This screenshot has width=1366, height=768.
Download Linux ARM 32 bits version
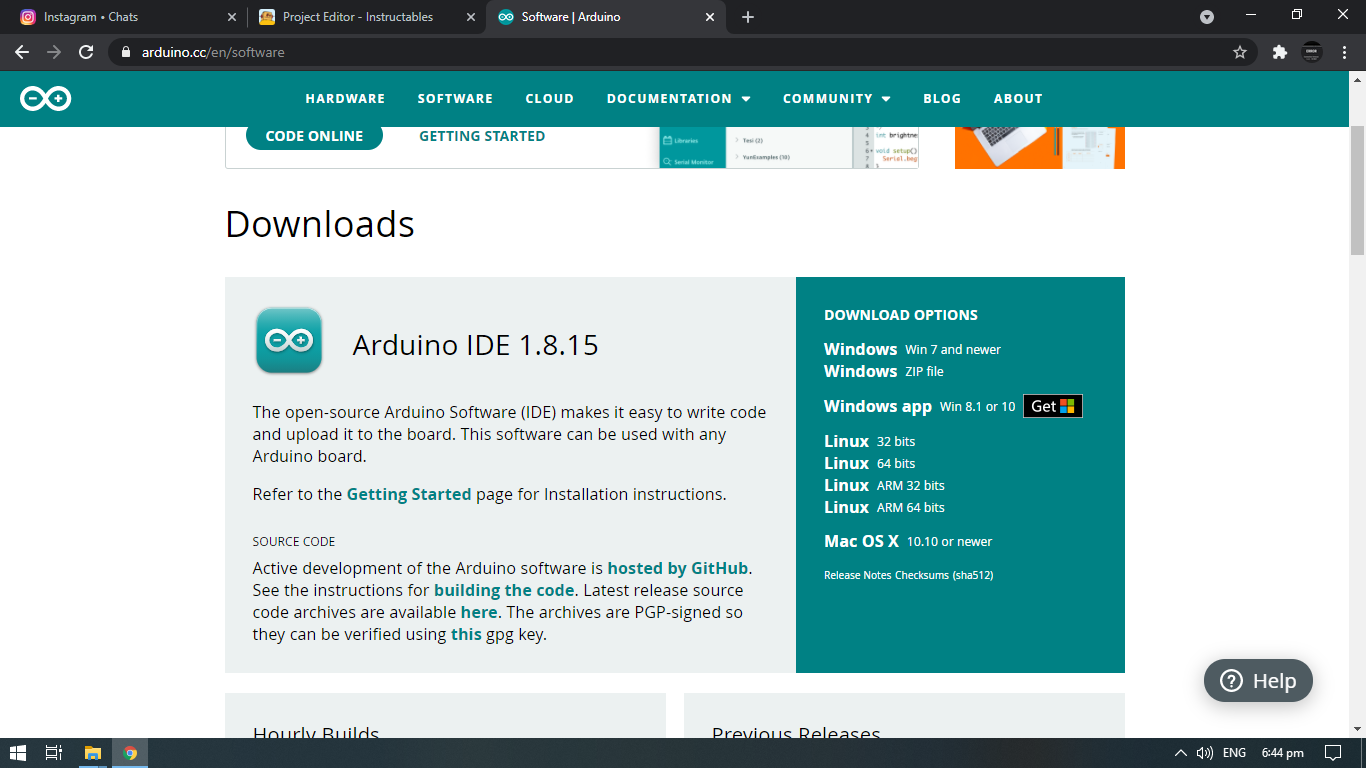[884, 485]
